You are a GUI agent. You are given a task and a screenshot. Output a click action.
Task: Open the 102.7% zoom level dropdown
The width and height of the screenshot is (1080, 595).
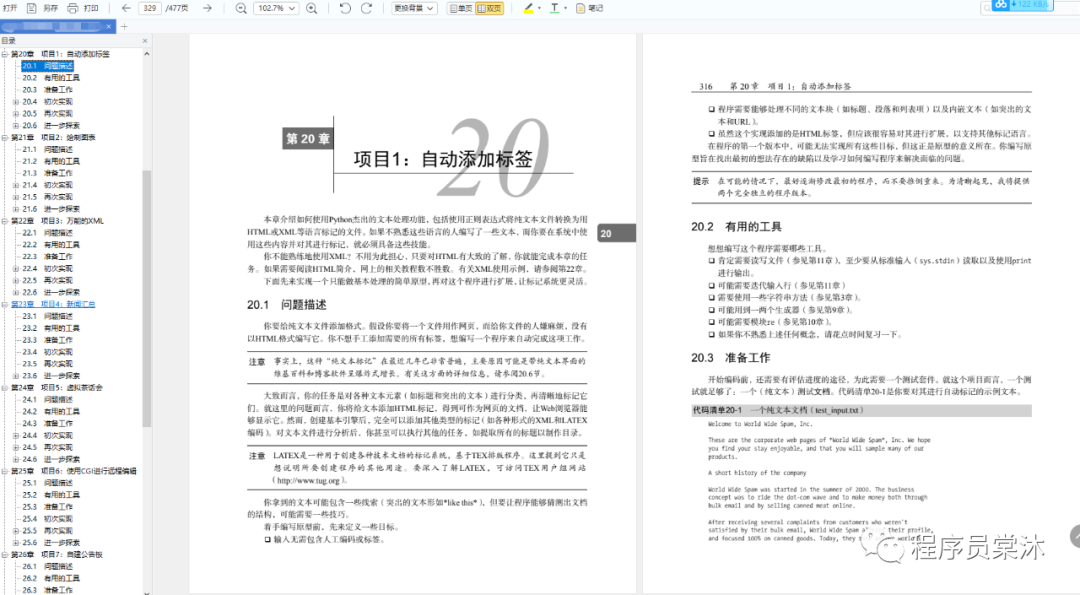276,8
